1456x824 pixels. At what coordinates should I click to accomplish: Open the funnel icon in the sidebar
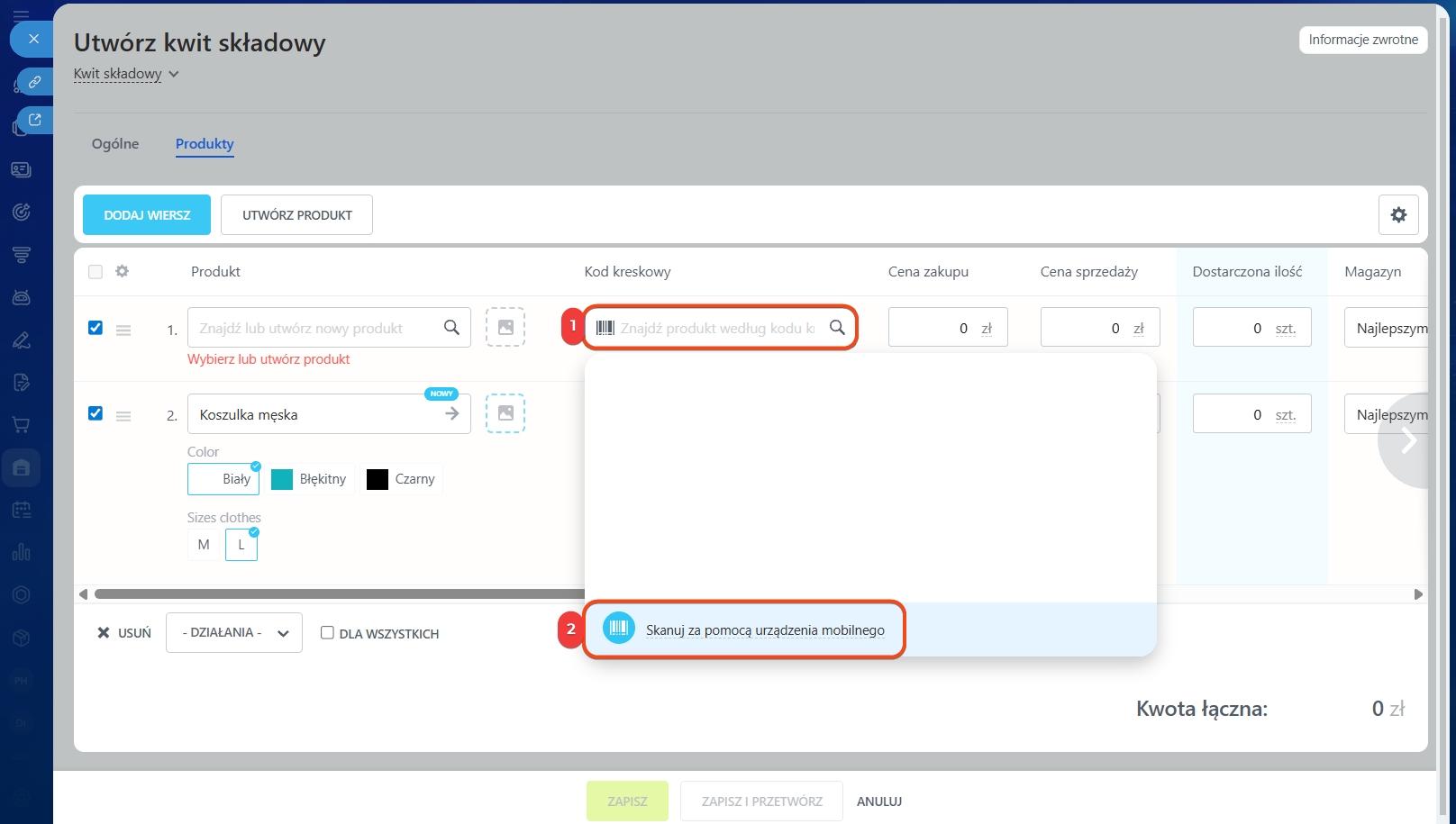pyautogui.click(x=22, y=255)
